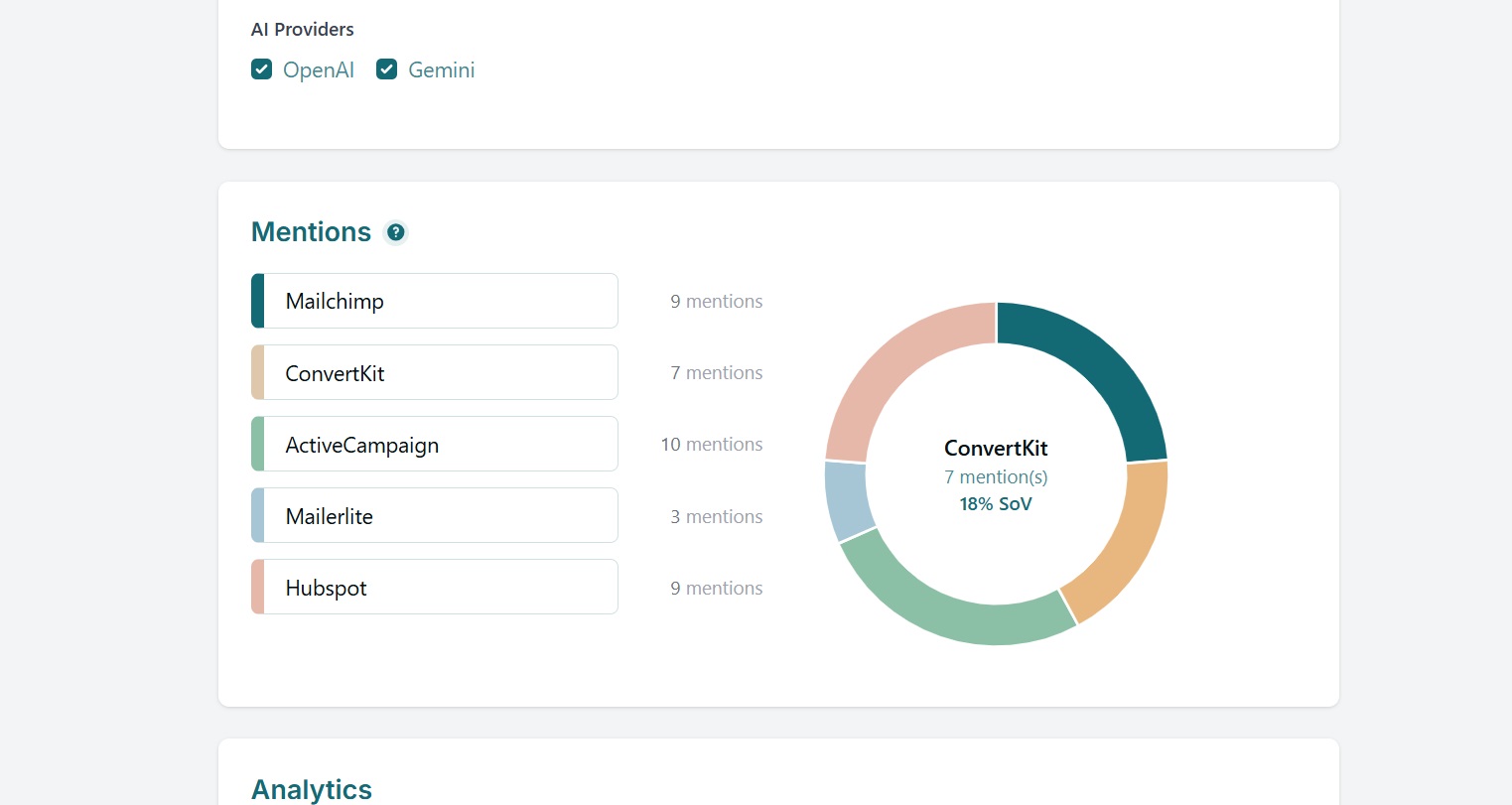Click the 'AI Providers' label

[x=303, y=30]
